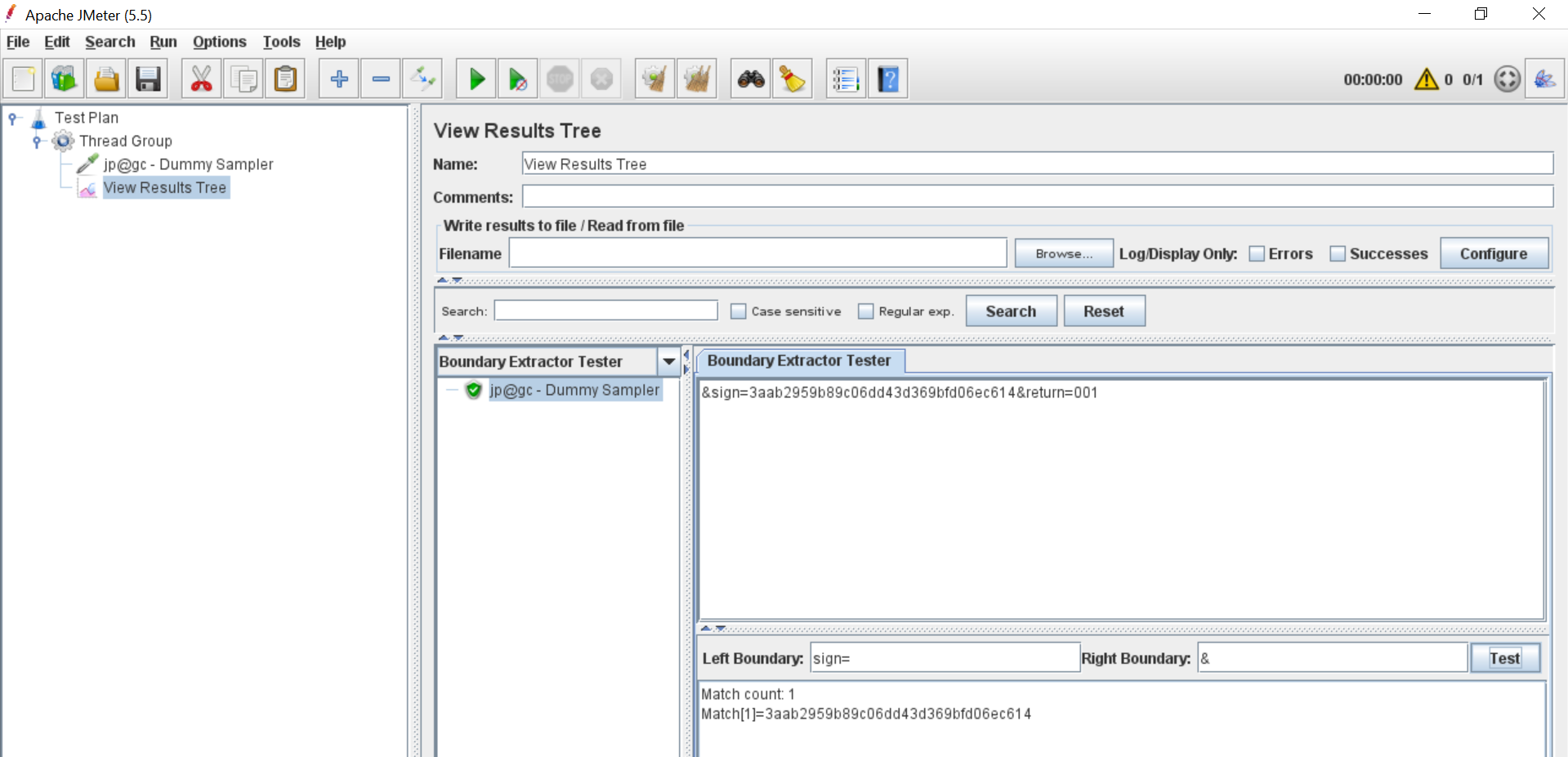Click the Clear results broom icon
The height and width of the screenshot is (757, 1568).
[x=655, y=79]
